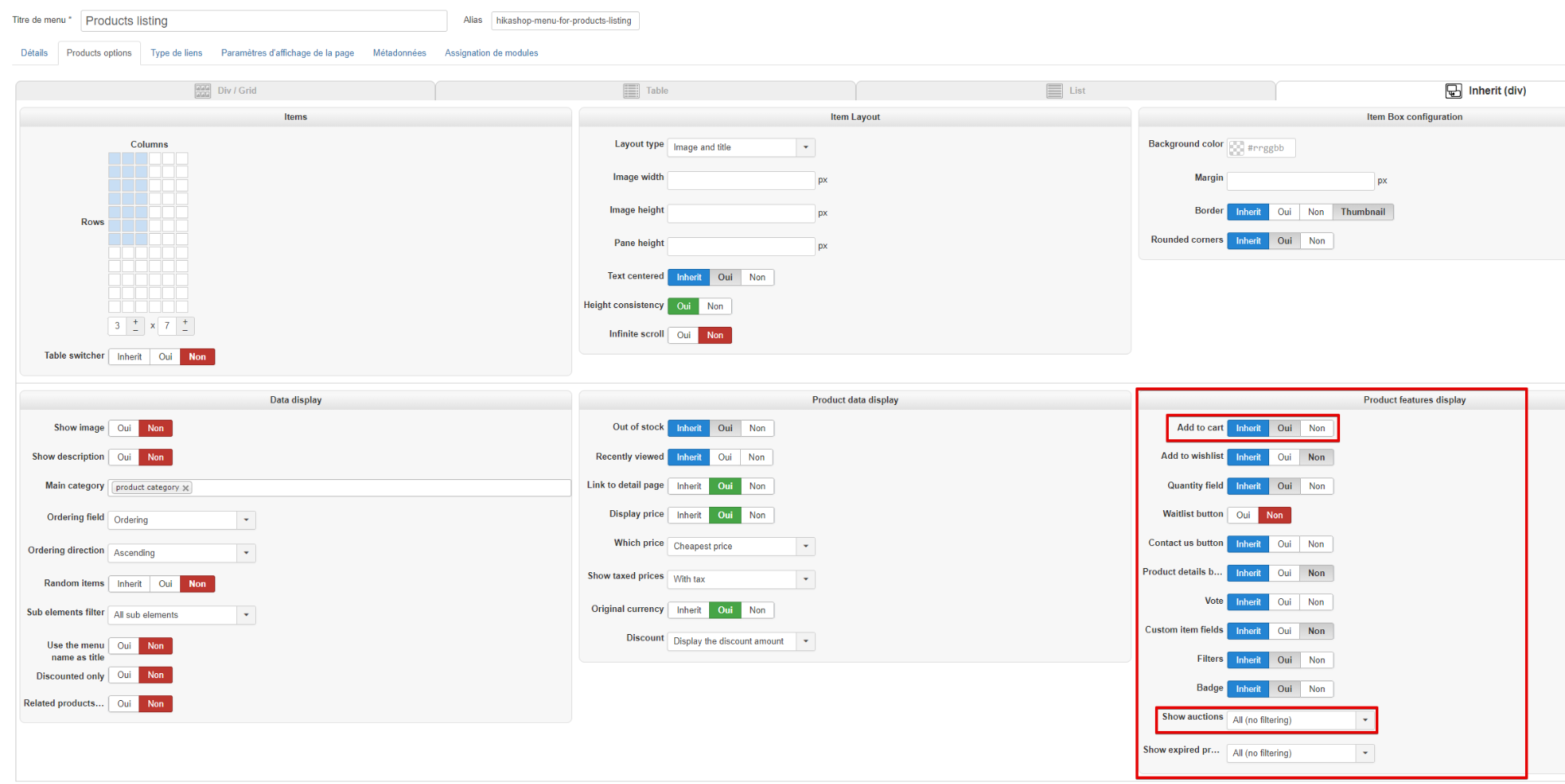Image resolution: width=1565 pixels, height=784 pixels.
Task: Set Quantity field to Non
Action: click(1317, 487)
